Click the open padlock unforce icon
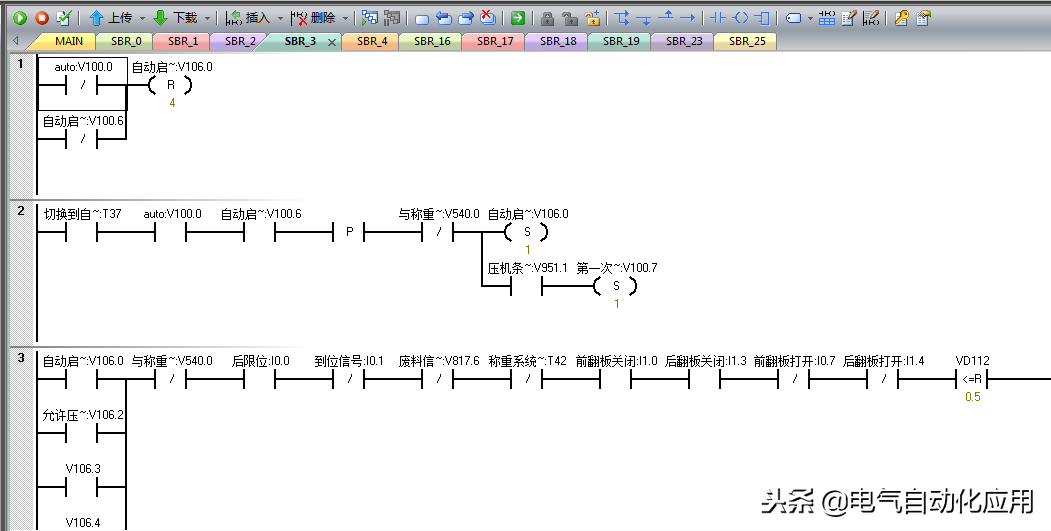Screen dimensions: 1051x531 click(x=570, y=18)
